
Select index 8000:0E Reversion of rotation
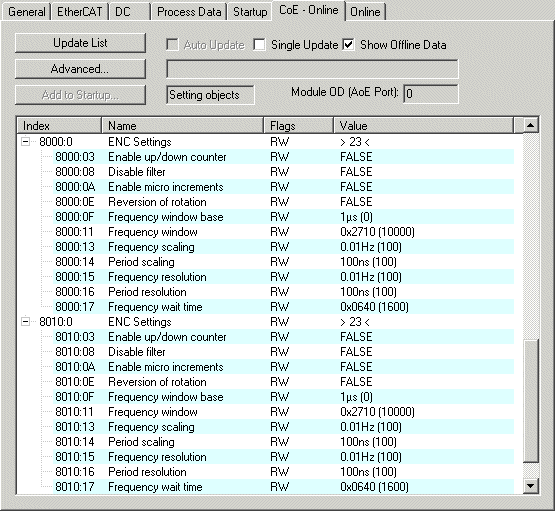tap(265, 202)
